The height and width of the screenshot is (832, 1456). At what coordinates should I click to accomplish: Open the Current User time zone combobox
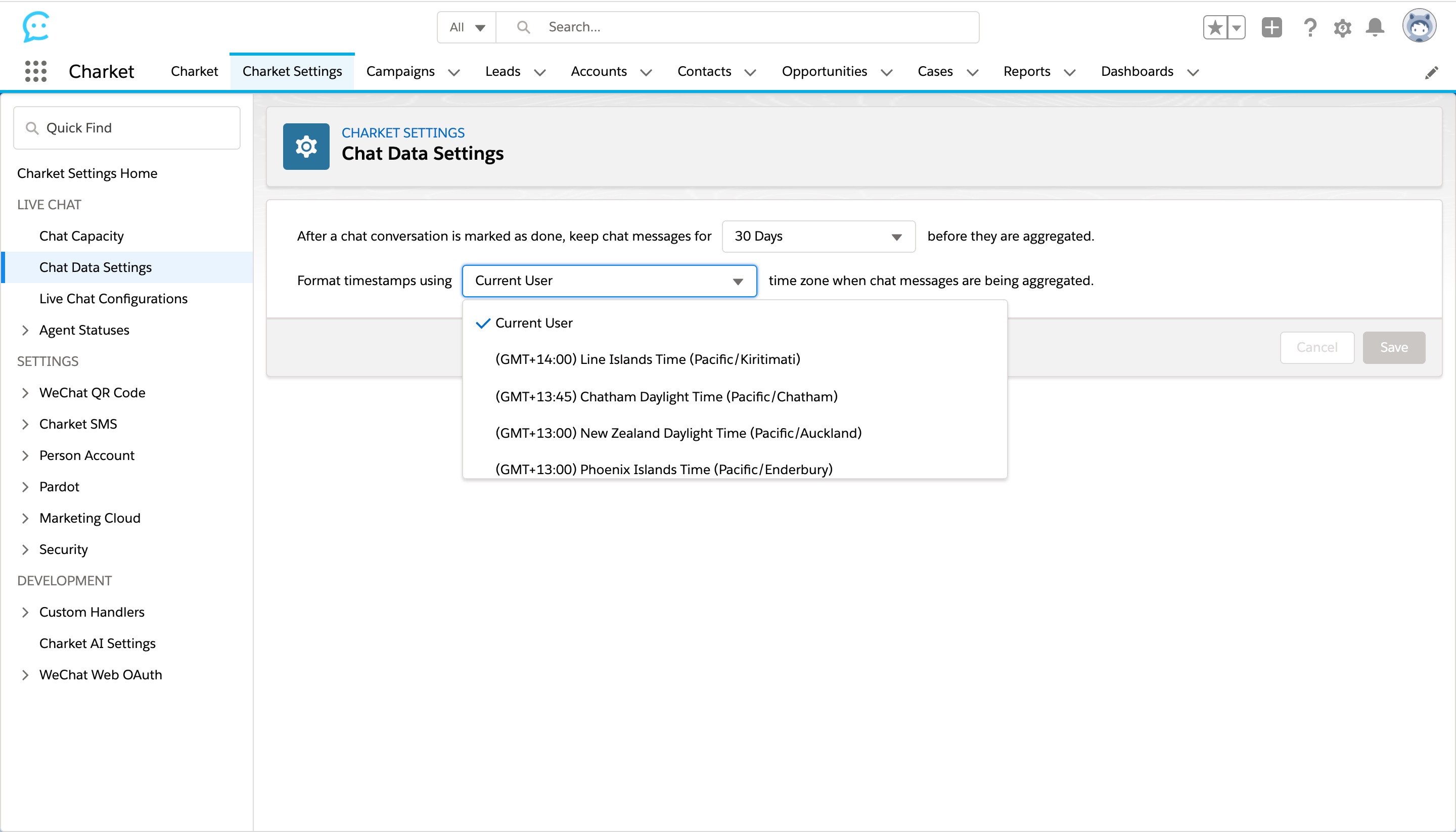click(x=609, y=281)
